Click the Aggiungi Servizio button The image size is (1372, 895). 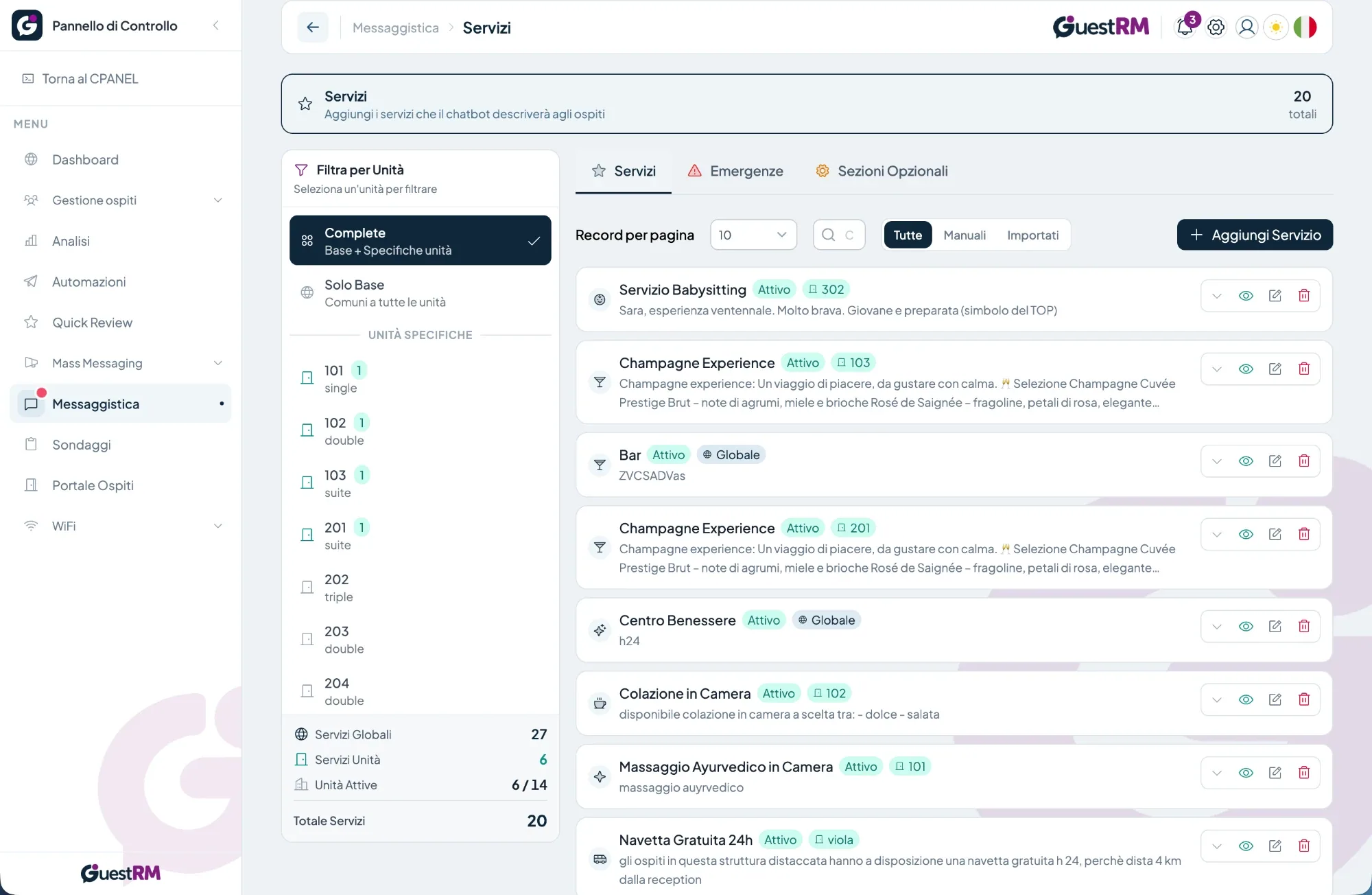tap(1255, 235)
